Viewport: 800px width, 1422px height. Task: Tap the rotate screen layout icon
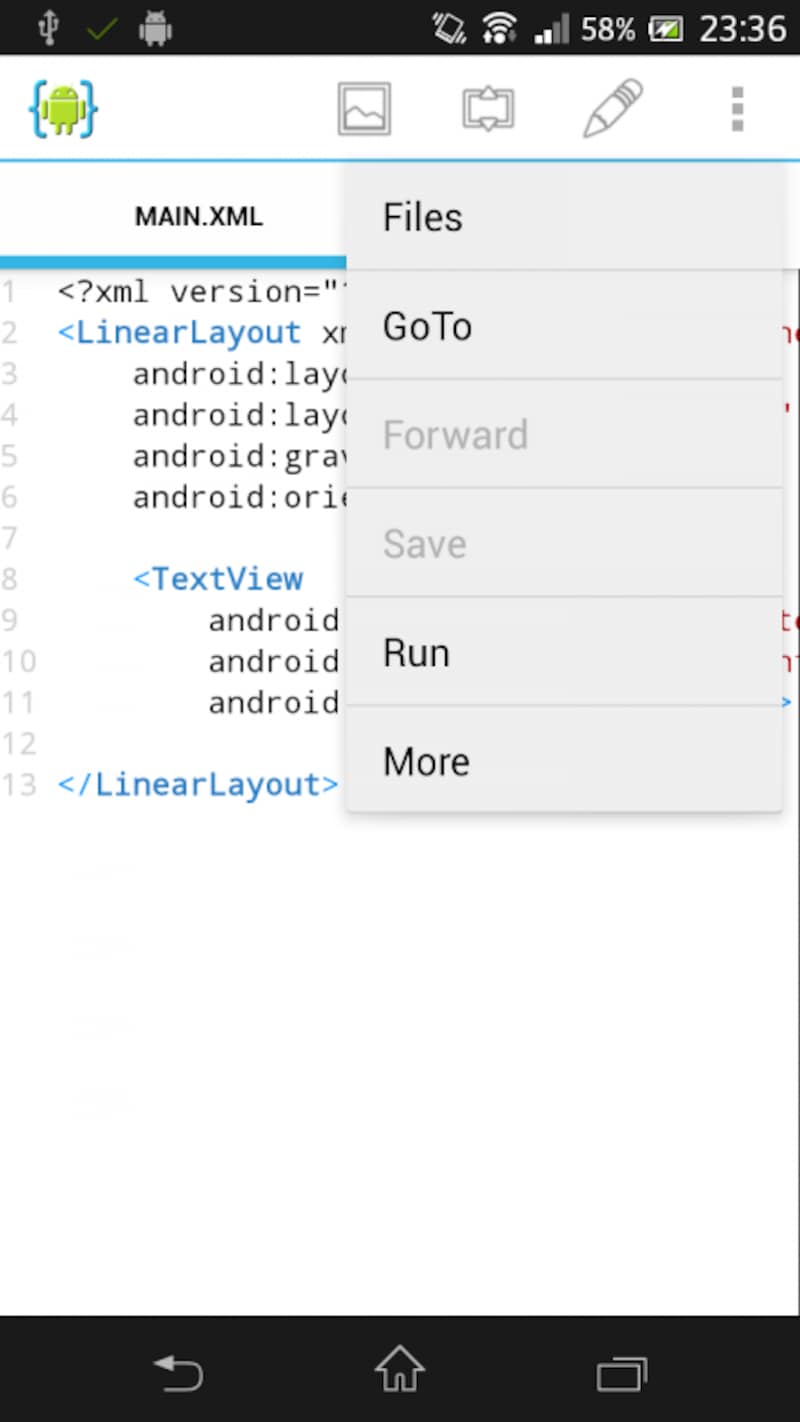(x=488, y=109)
